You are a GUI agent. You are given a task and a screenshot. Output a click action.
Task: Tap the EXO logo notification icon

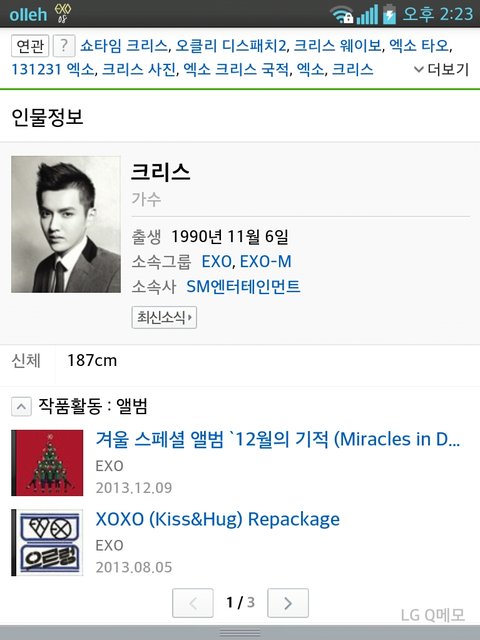pos(63,14)
